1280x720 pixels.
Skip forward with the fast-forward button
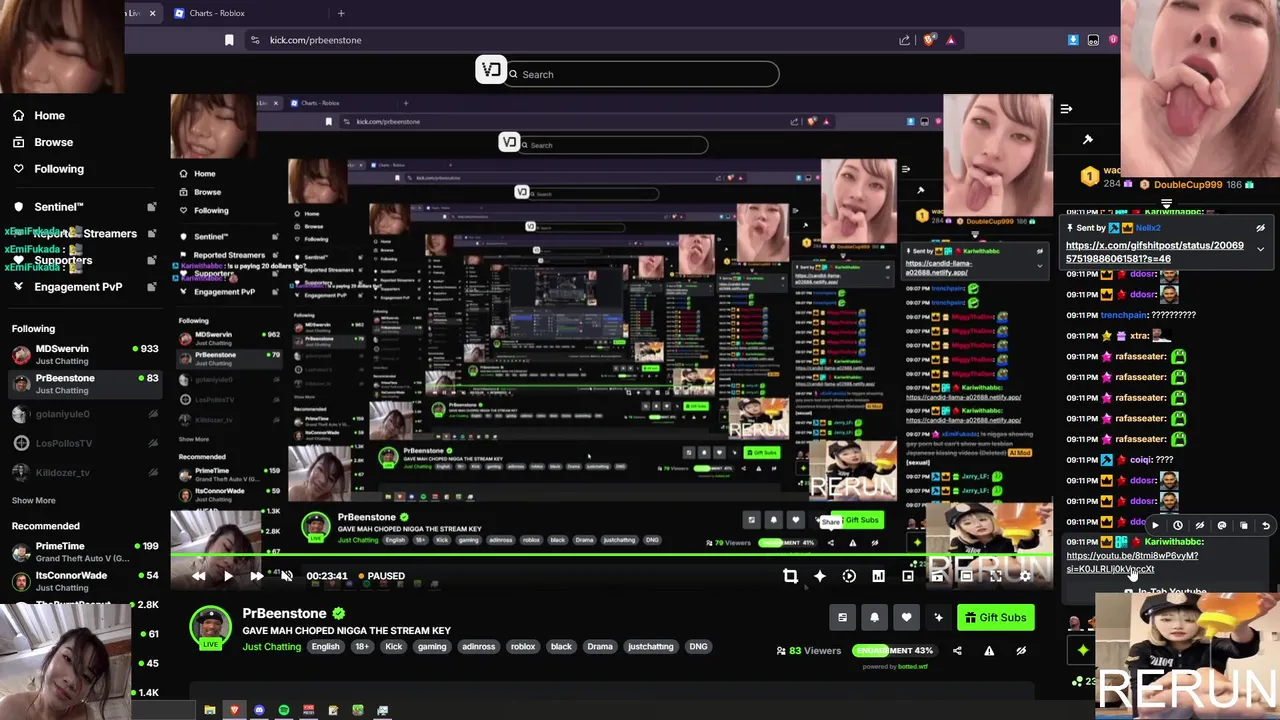[257, 576]
